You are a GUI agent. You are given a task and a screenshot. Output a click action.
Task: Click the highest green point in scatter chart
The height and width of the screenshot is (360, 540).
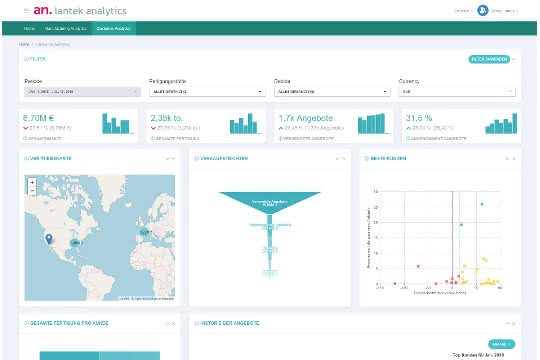[482, 204]
